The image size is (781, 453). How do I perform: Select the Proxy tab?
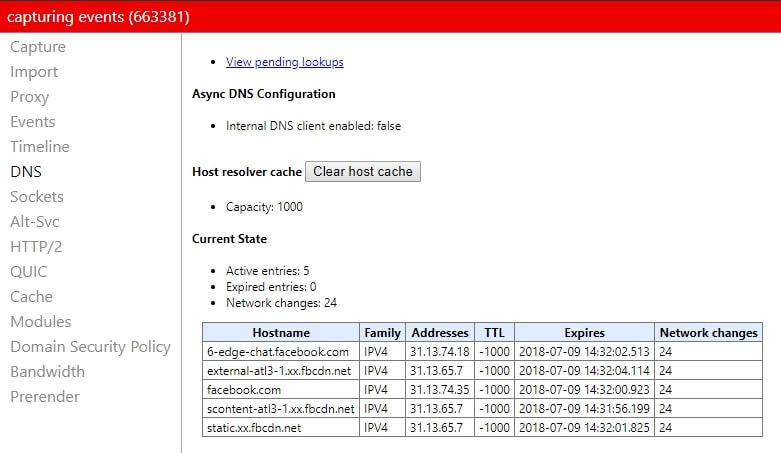(29, 97)
